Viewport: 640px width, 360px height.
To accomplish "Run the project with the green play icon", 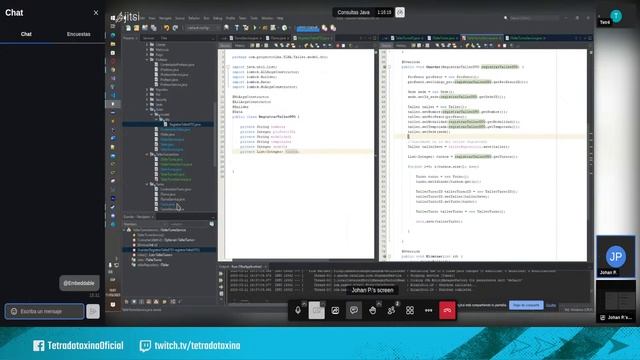I will tap(255, 28).
